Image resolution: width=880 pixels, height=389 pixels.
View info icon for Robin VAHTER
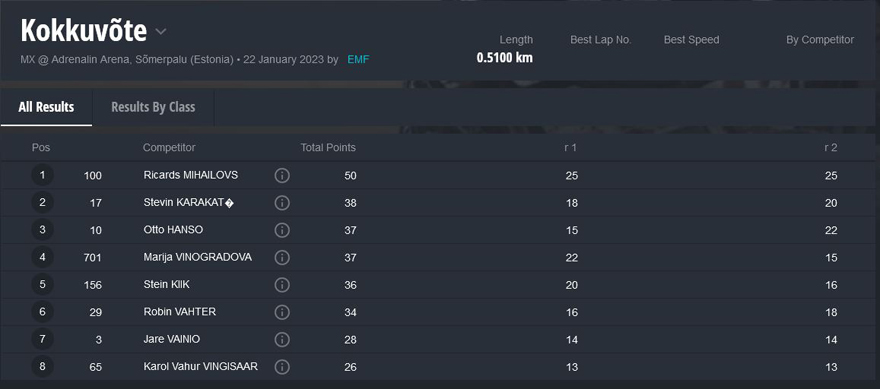click(x=282, y=312)
